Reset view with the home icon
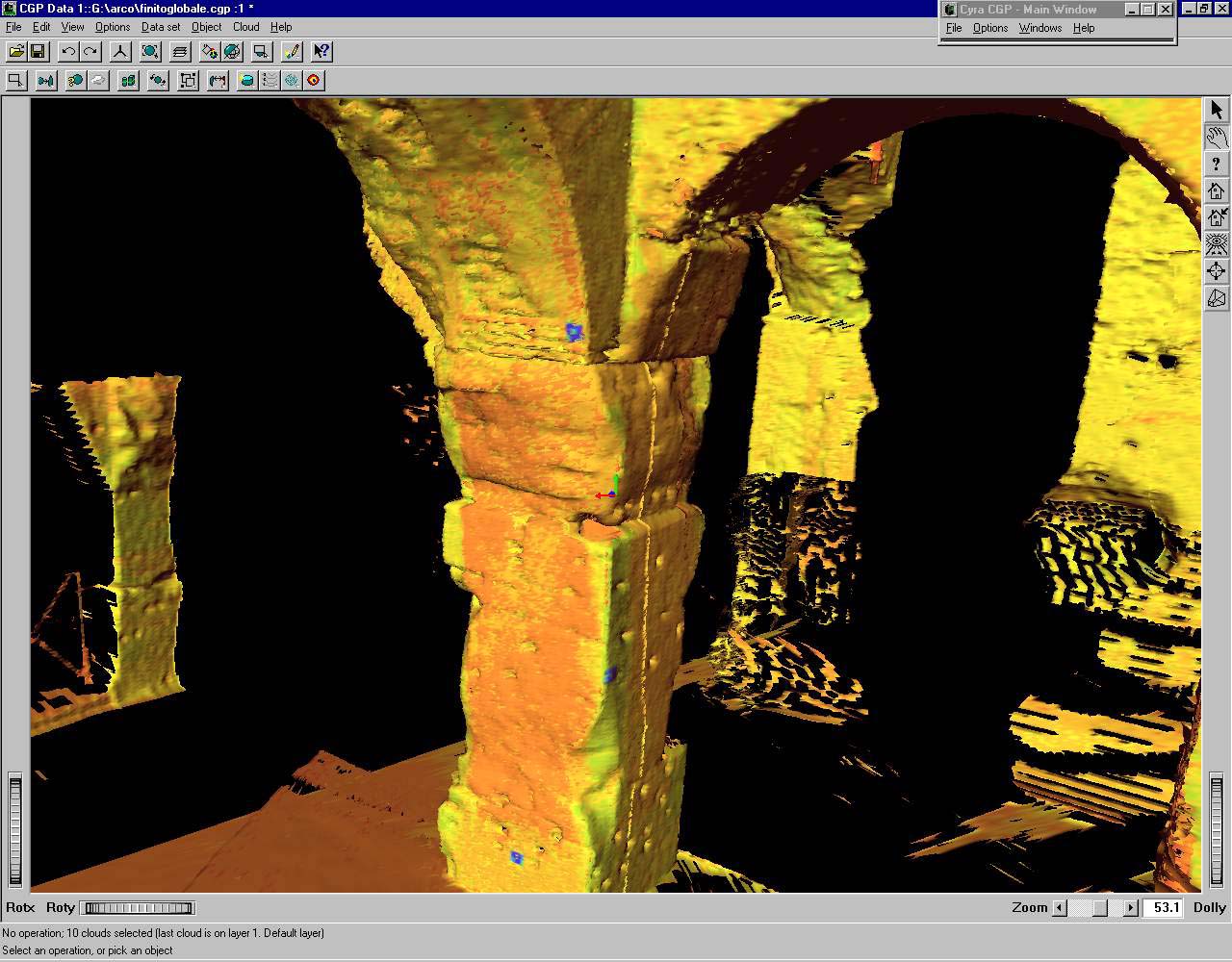The height and width of the screenshot is (962, 1232). coord(1217,190)
